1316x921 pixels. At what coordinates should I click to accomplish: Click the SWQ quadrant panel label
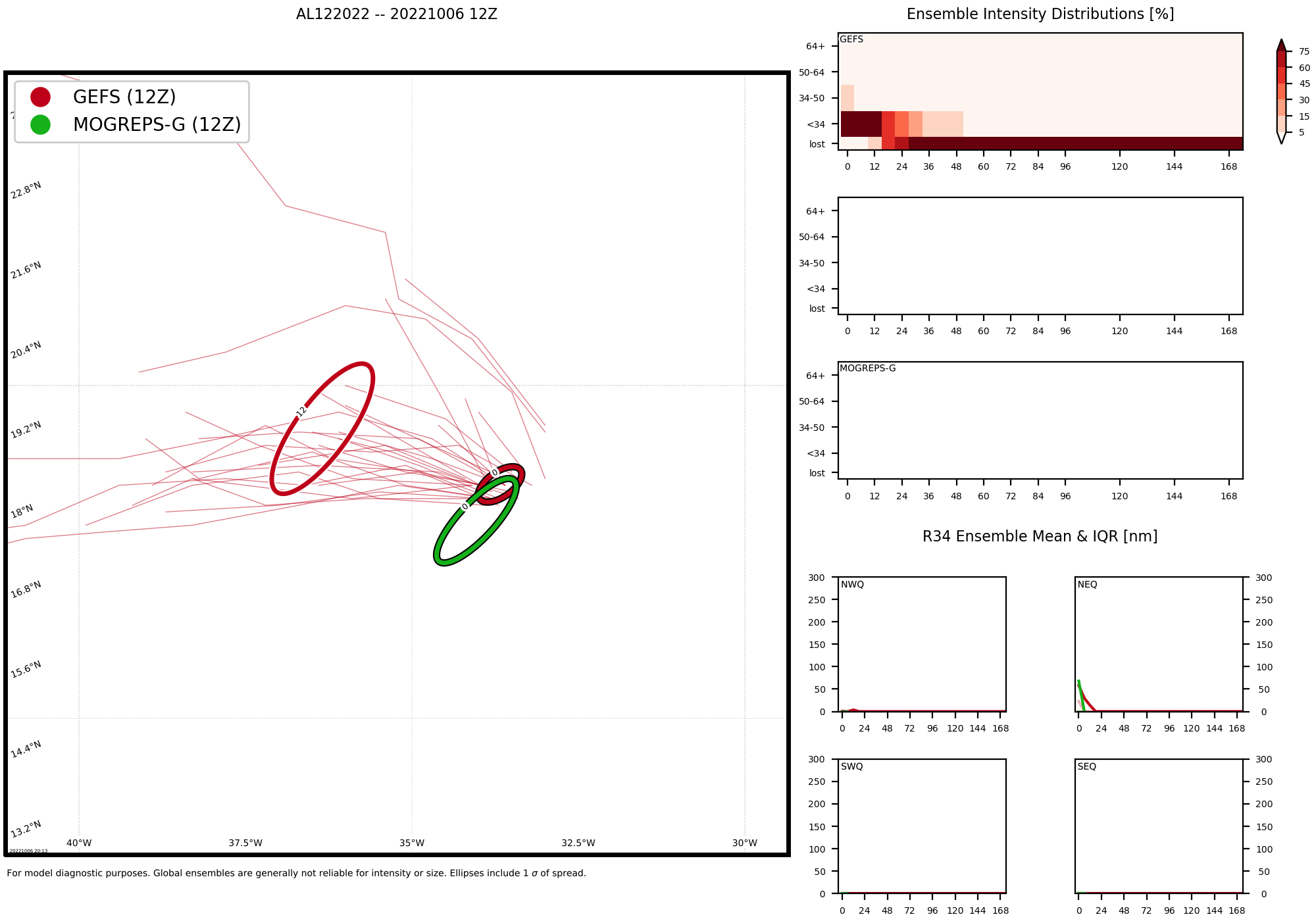[x=851, y=766]
